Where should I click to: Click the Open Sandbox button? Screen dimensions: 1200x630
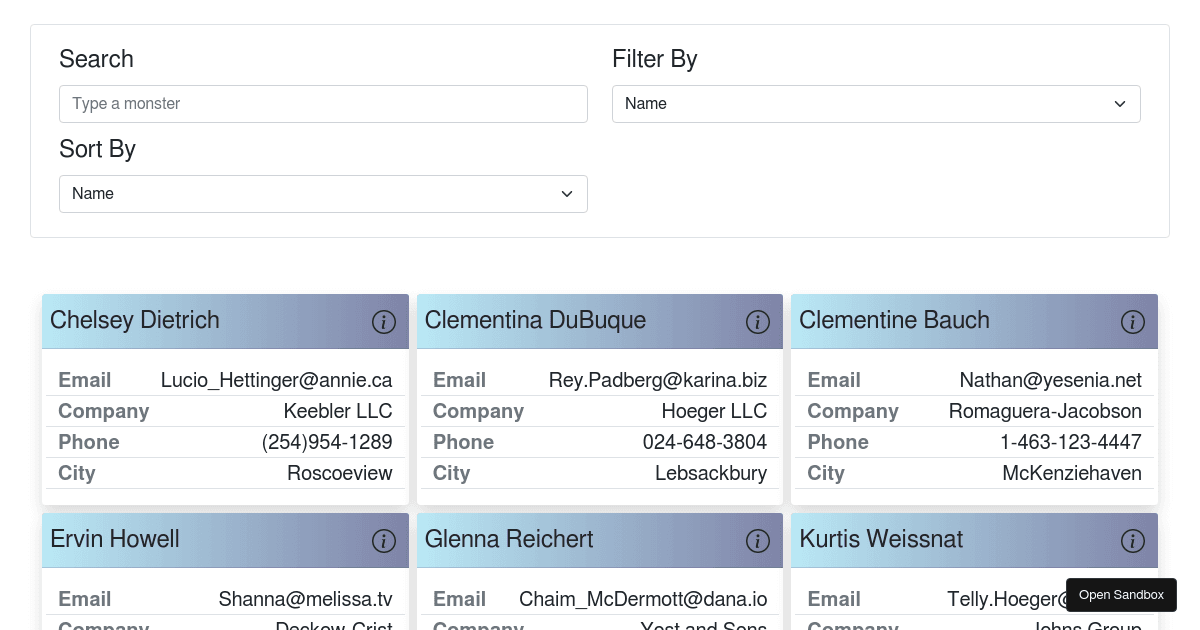pyautogui.click(x=1121, y=595)
